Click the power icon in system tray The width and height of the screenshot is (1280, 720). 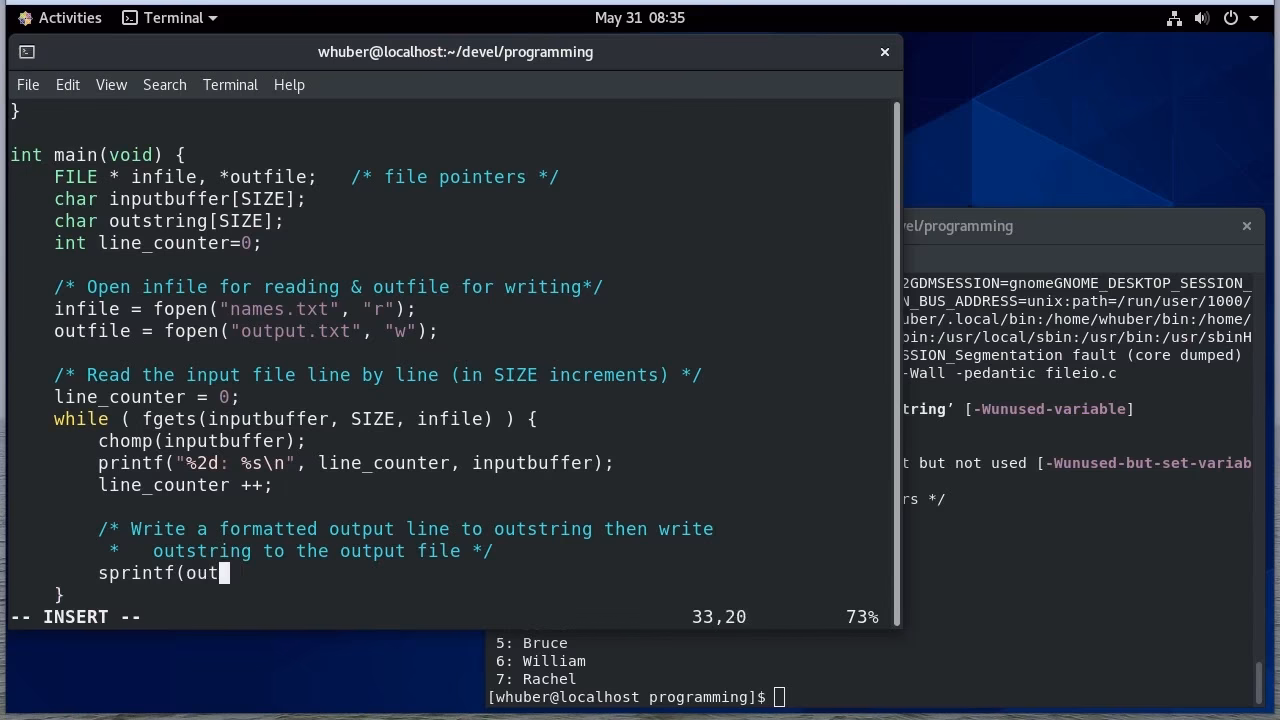tap(1231, 18)
